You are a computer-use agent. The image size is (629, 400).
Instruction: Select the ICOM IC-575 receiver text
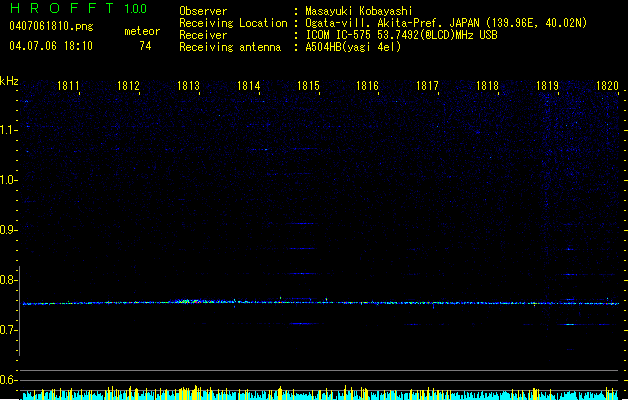402,35
